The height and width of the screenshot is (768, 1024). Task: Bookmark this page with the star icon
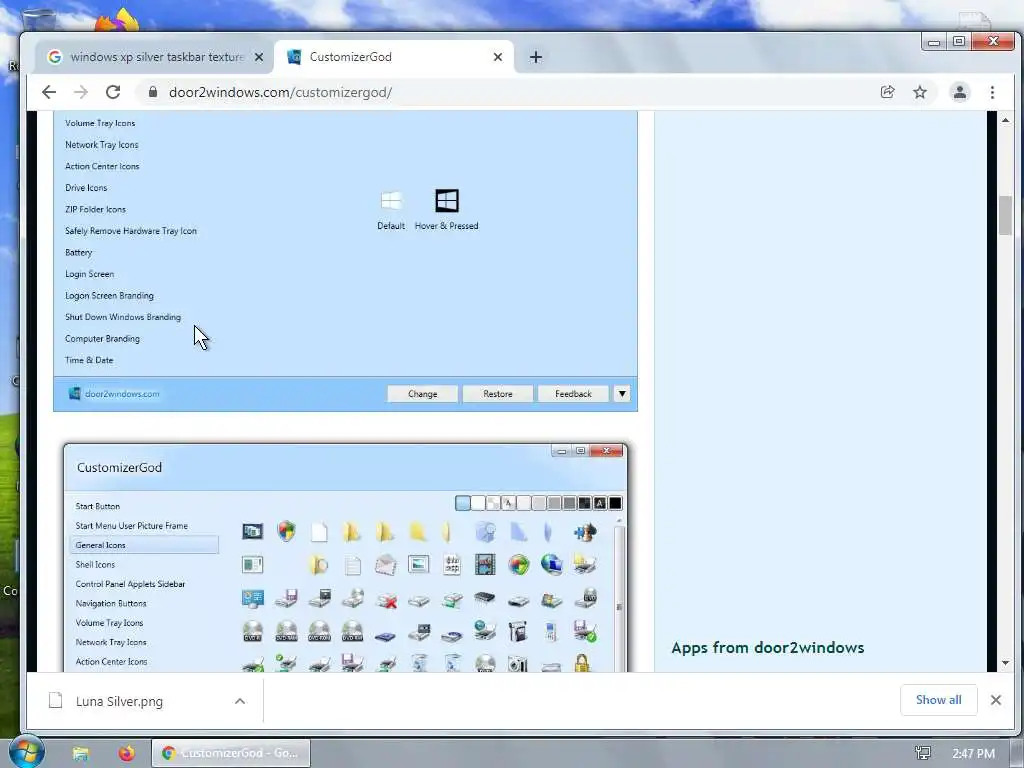pos(920,92)
